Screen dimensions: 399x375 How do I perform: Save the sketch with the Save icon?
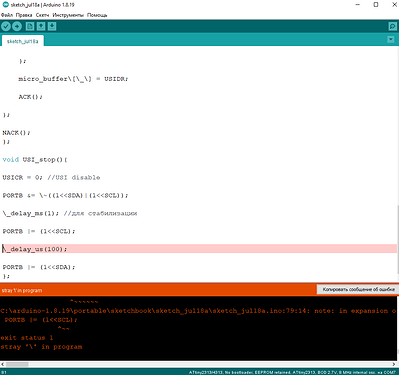click(52, 26)
